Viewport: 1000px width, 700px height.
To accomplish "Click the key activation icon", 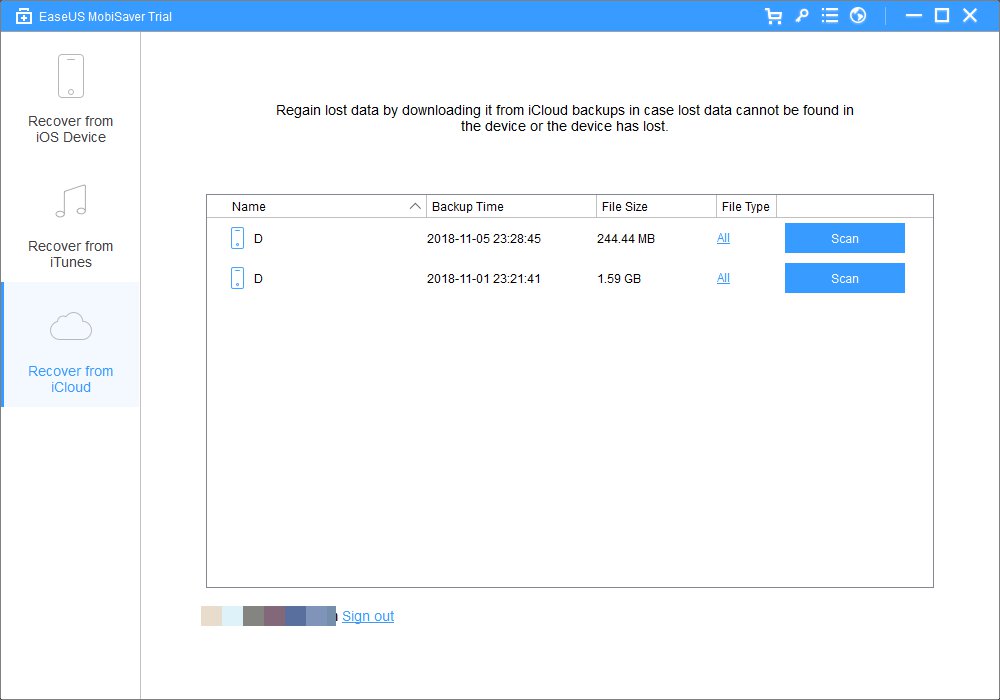I will point(801,16).
